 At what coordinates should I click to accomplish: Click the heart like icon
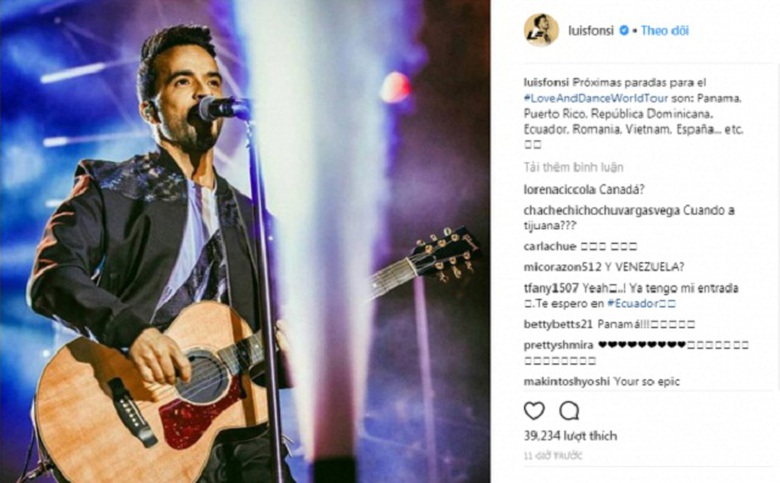tap(534, 411)
